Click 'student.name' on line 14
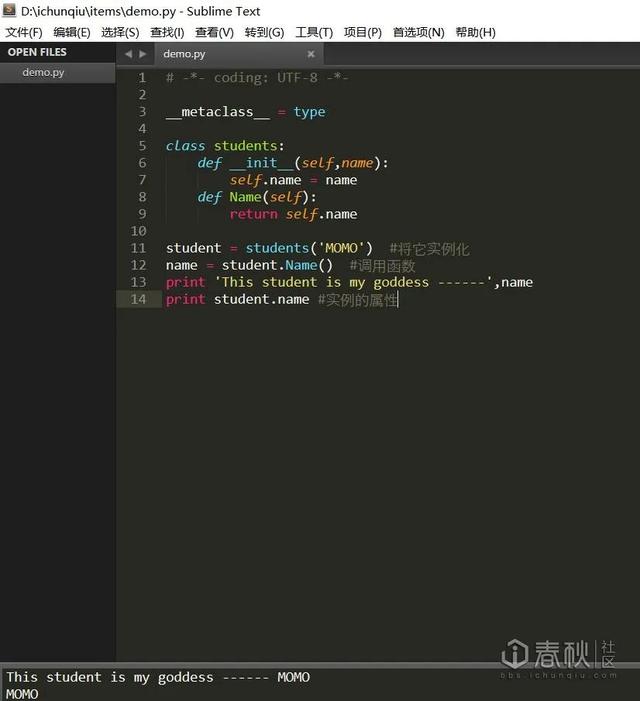The width and height of the screenshot is (640, 701). (261, 300)
